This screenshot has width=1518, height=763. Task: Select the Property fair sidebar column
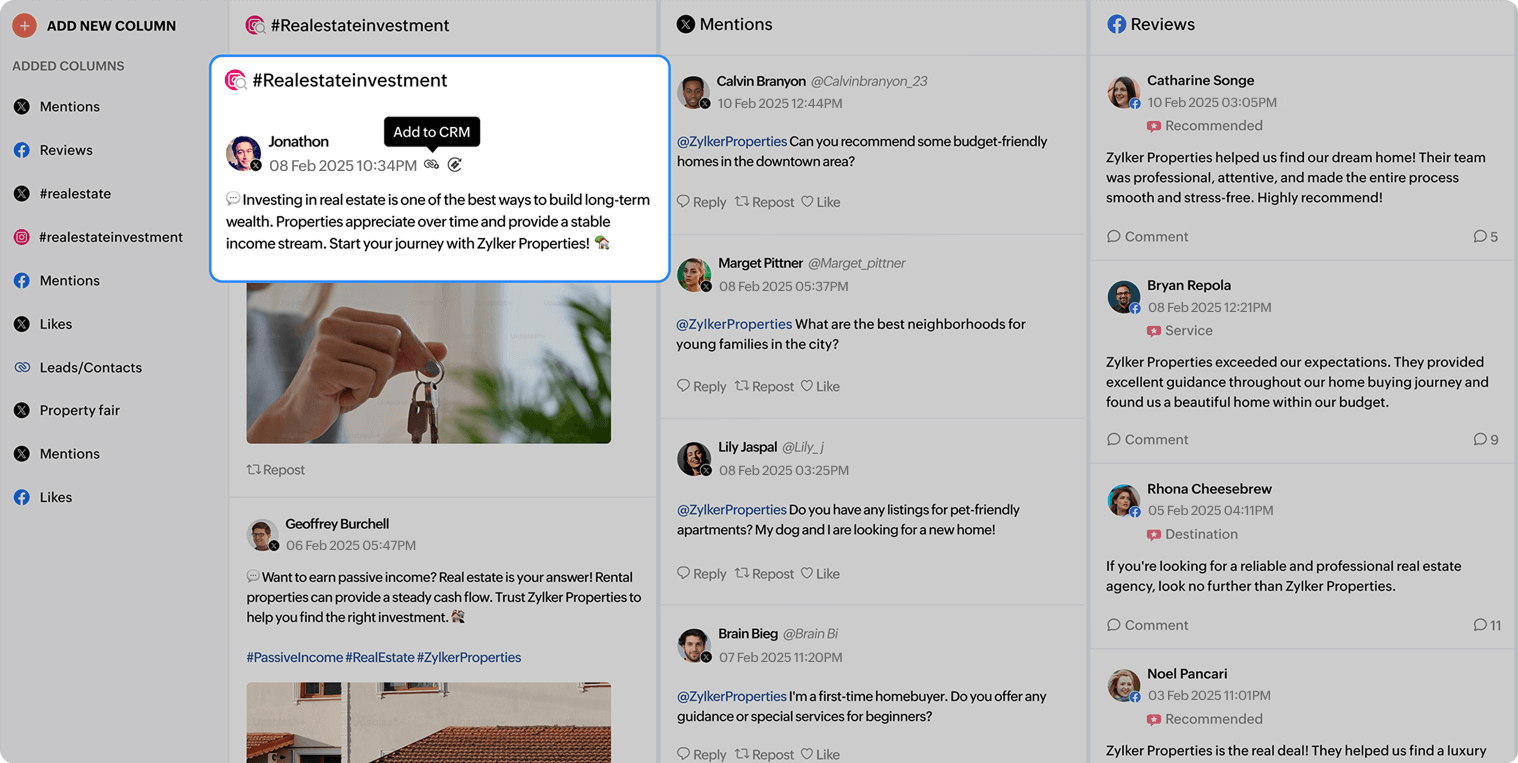coord(79,410)
